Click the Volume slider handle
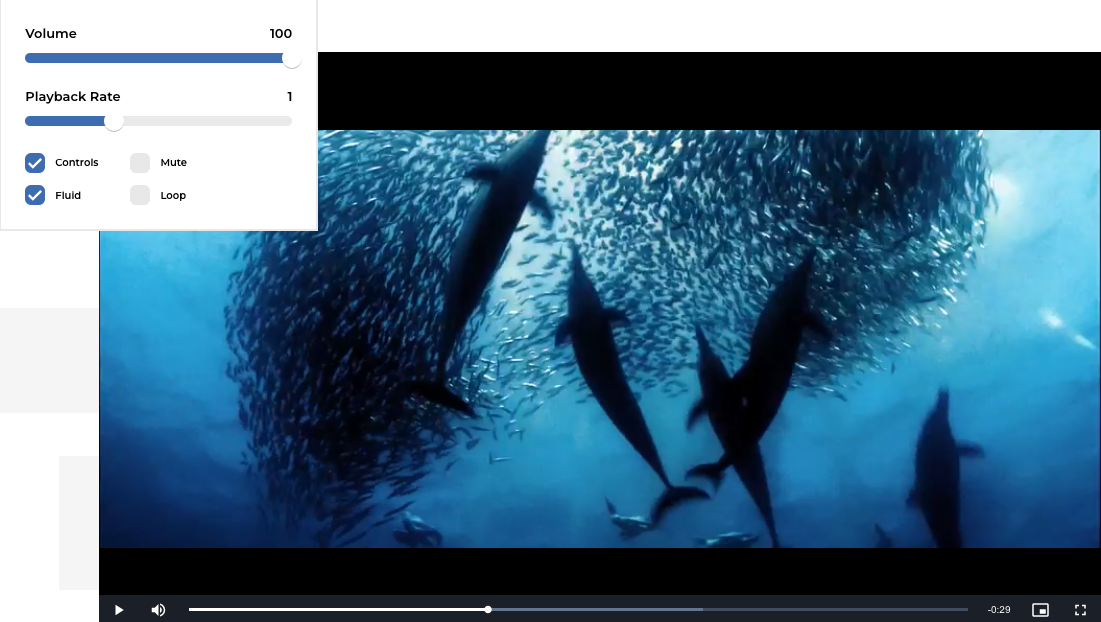1101x622 pixels. [291, 58]
